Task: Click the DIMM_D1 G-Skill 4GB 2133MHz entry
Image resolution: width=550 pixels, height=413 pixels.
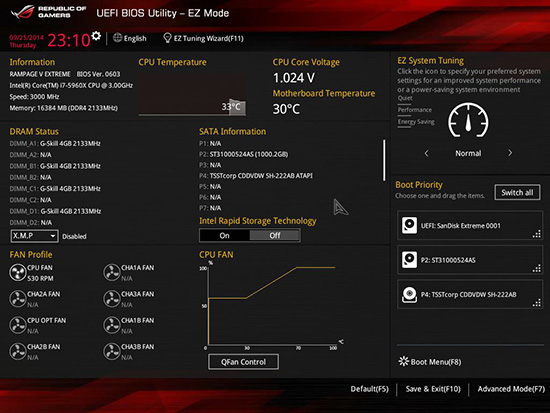Action: coord(55,211)
